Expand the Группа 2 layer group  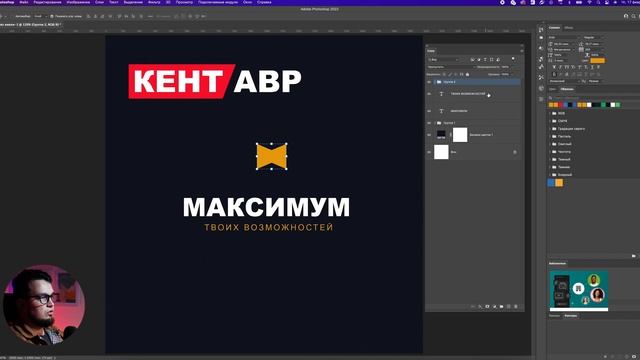[435, 82]
